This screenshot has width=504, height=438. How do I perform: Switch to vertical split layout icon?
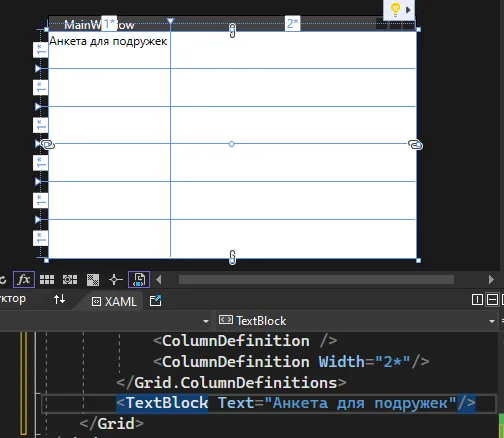point(477,300)
